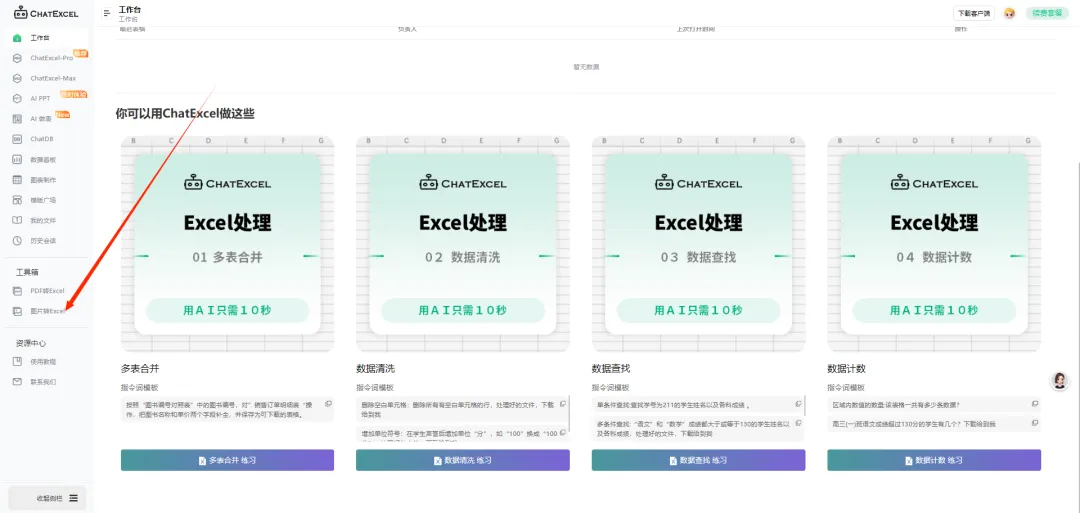Copy the 删除空白单元格 prompt
The image size is (1080, 513).
coord(563,404)
